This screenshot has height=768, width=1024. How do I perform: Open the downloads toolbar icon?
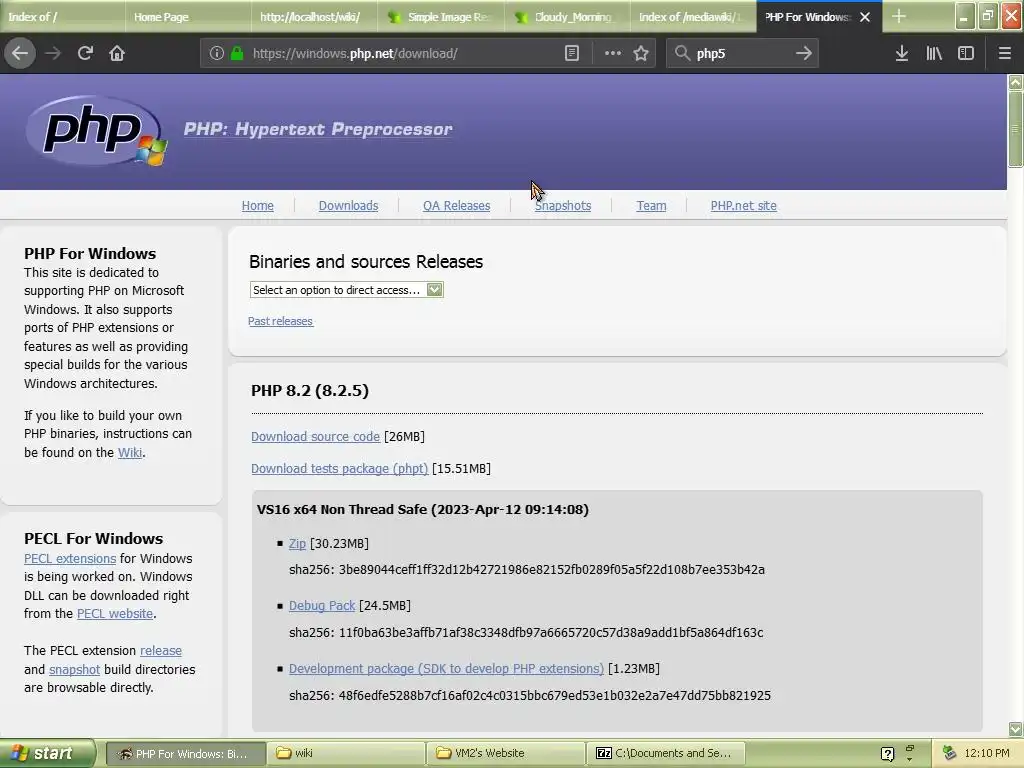click(x=901, y=53)
